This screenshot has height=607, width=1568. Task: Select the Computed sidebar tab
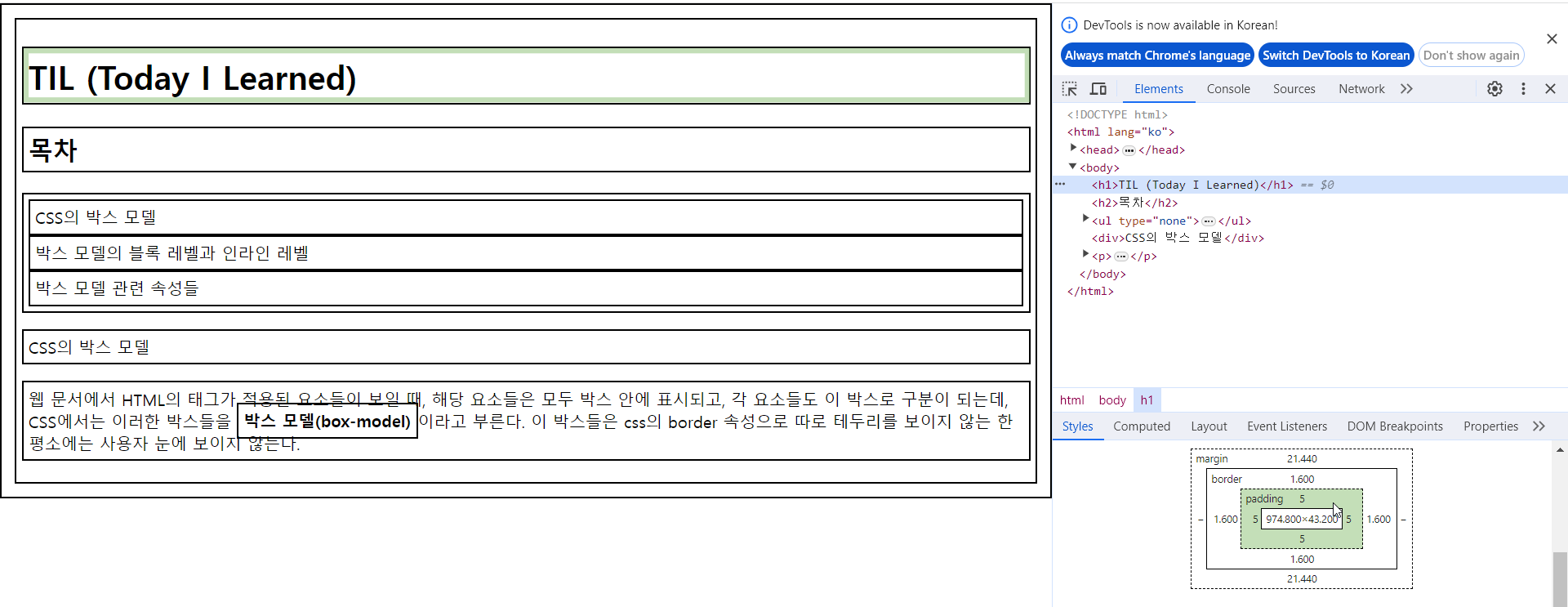(1141, 426)
